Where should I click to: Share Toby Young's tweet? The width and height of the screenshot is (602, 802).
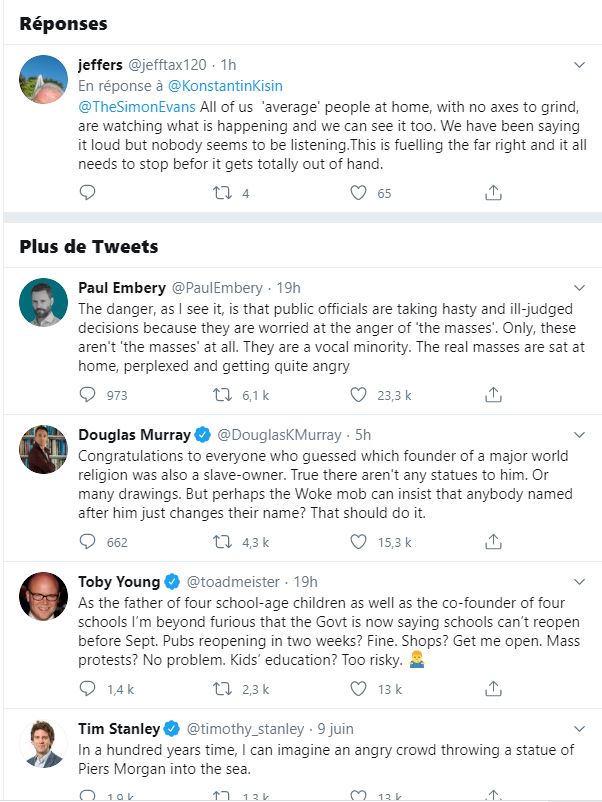pos(493,689)
